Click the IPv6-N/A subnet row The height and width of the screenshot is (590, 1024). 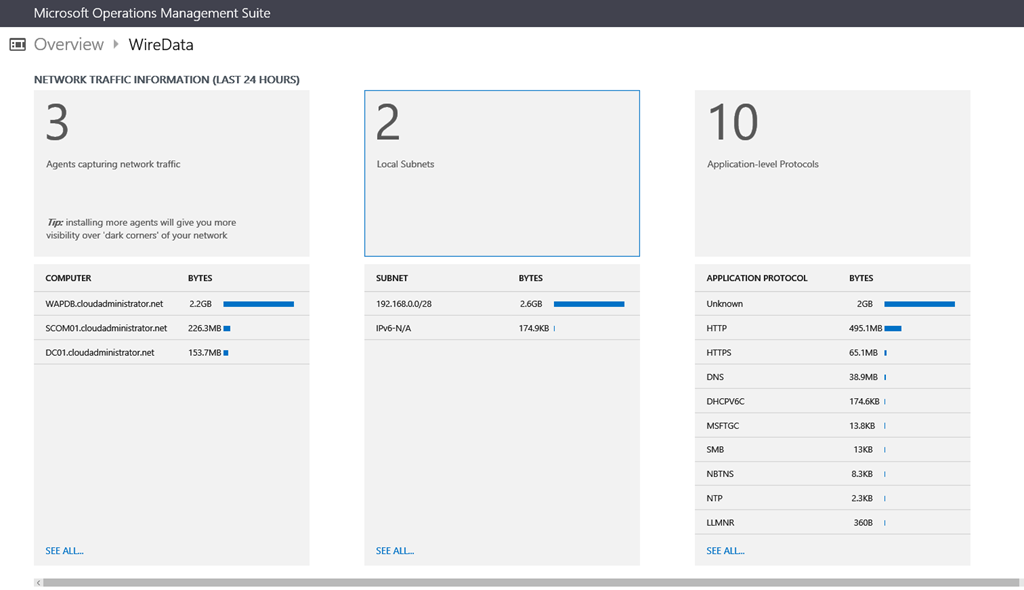(397, 328)
